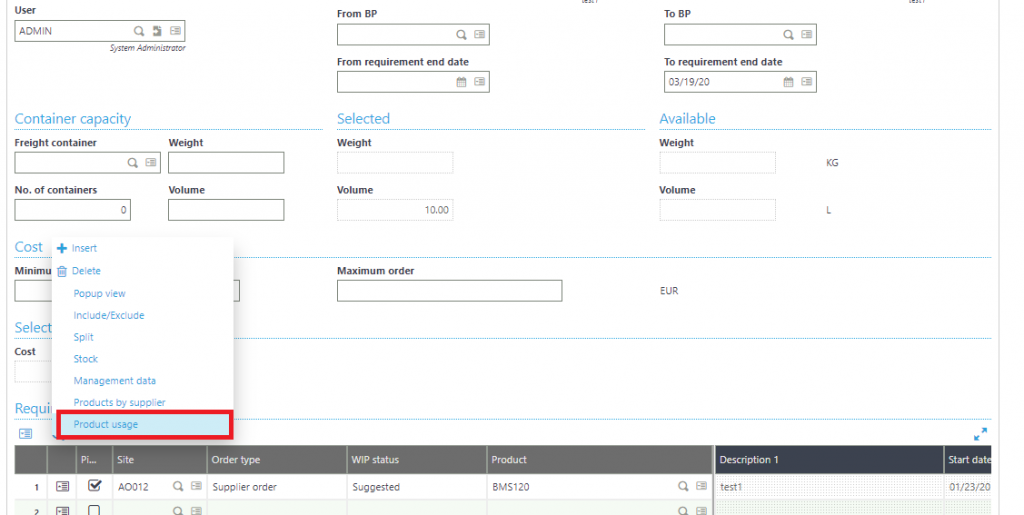Select the 'Supplier order' cell in row 1

click(x=277, y=487)
